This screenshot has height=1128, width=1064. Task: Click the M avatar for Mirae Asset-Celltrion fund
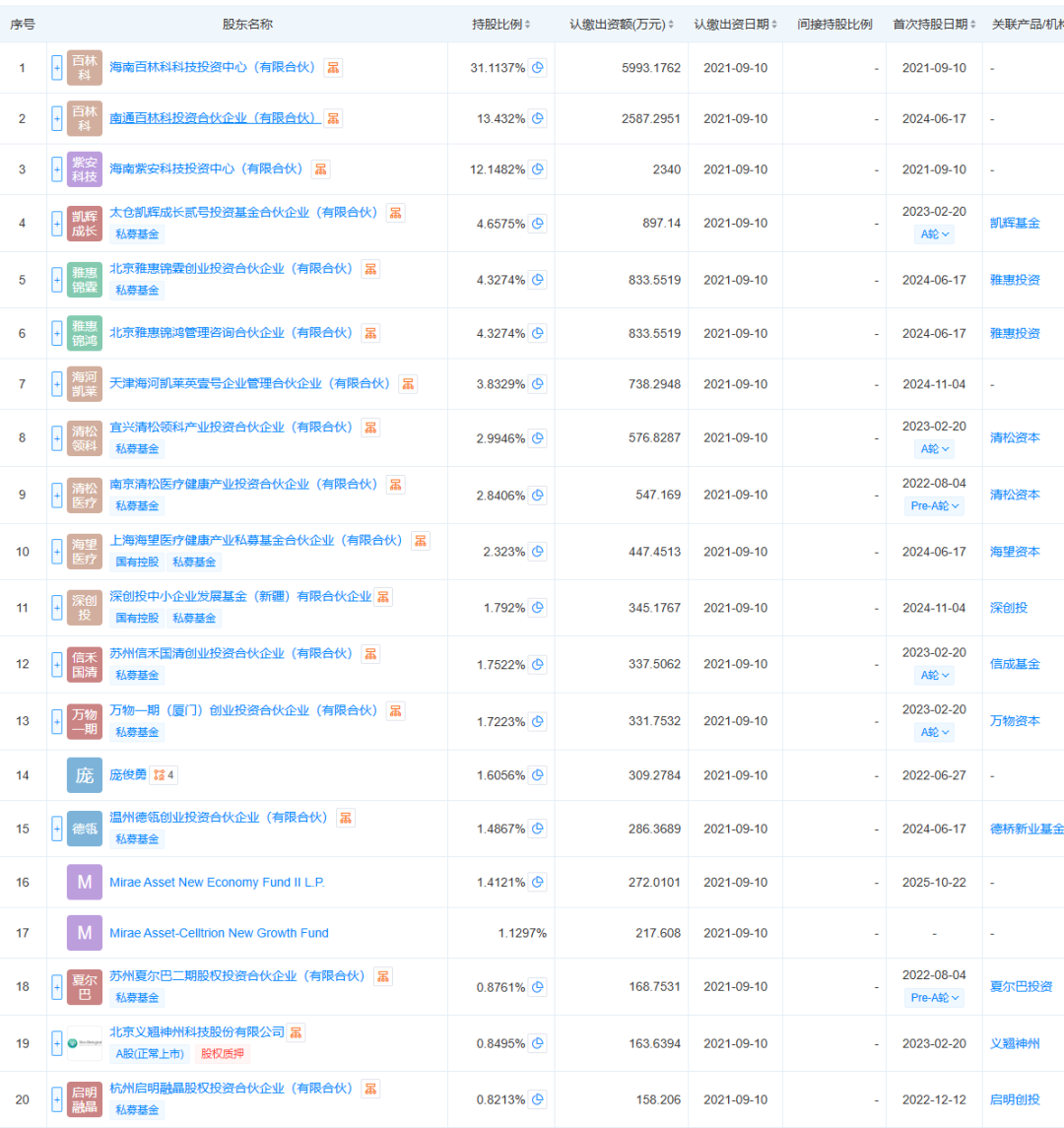coord(84,933)
